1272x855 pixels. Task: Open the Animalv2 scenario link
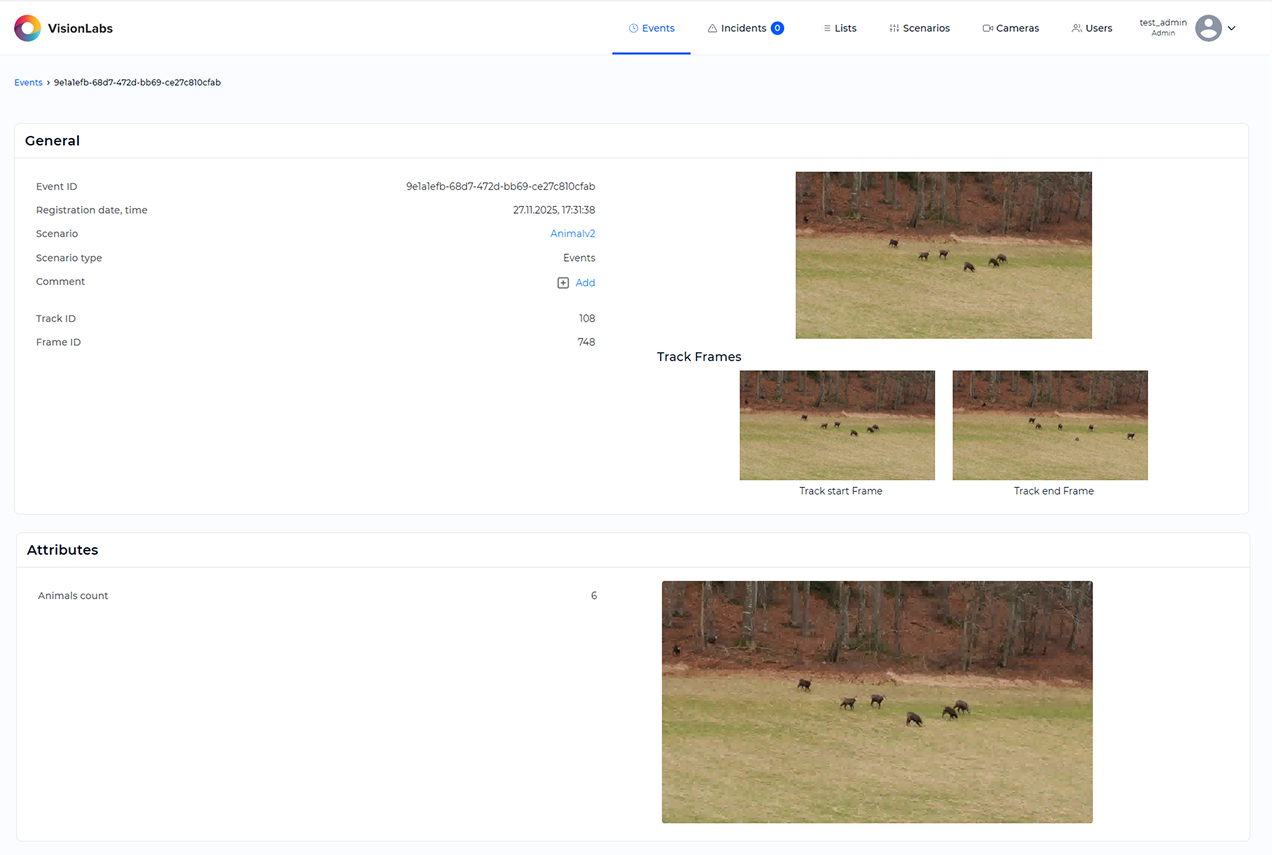[x=572, y=233]
